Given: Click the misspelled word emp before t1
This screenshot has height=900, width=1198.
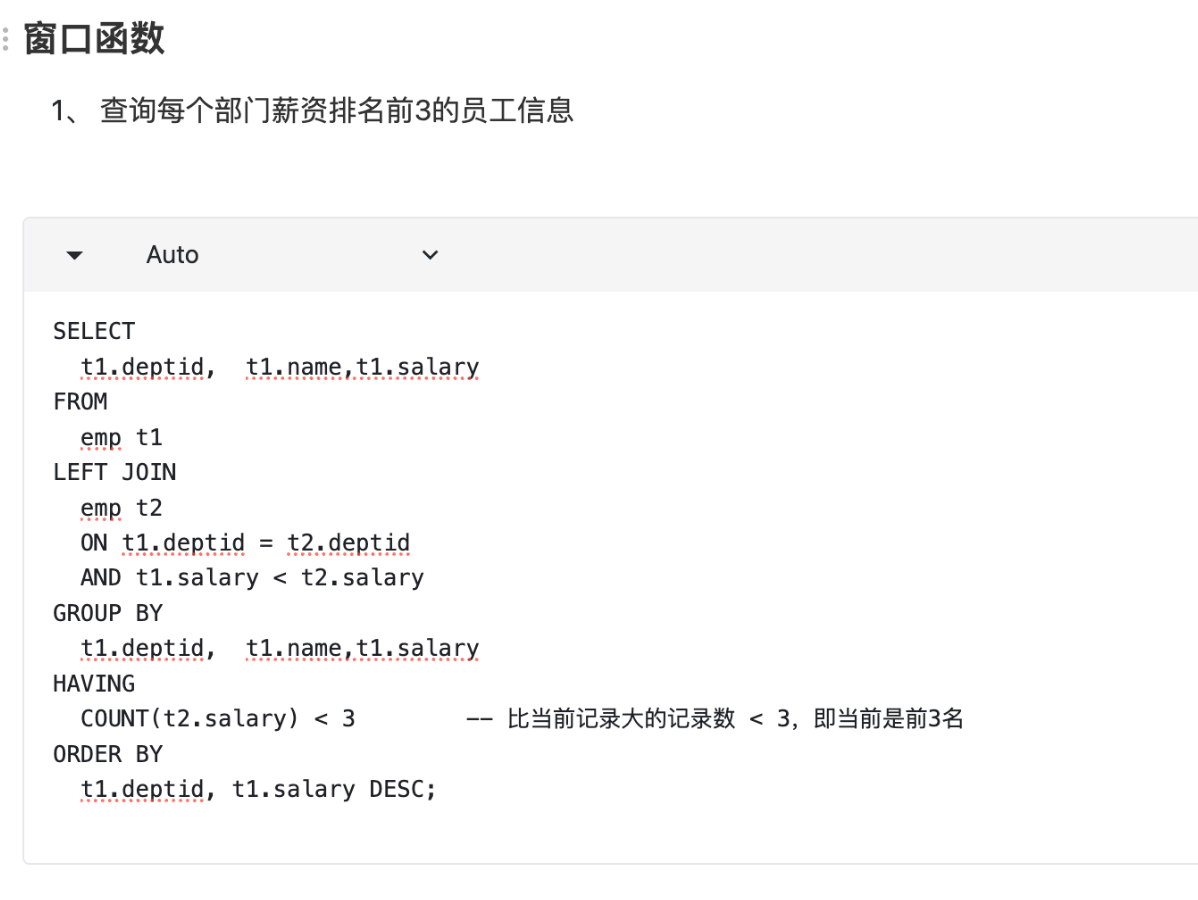Looking at the screenshot, I should (100, 438).
